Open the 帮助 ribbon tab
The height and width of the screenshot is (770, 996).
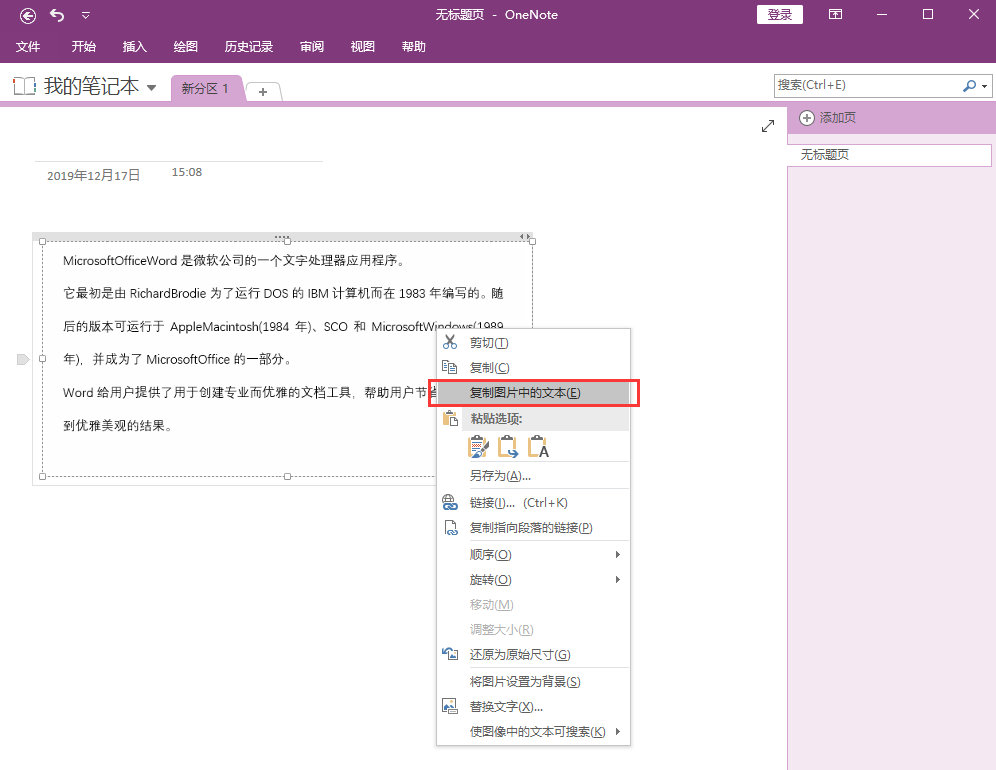click(414, 46)
